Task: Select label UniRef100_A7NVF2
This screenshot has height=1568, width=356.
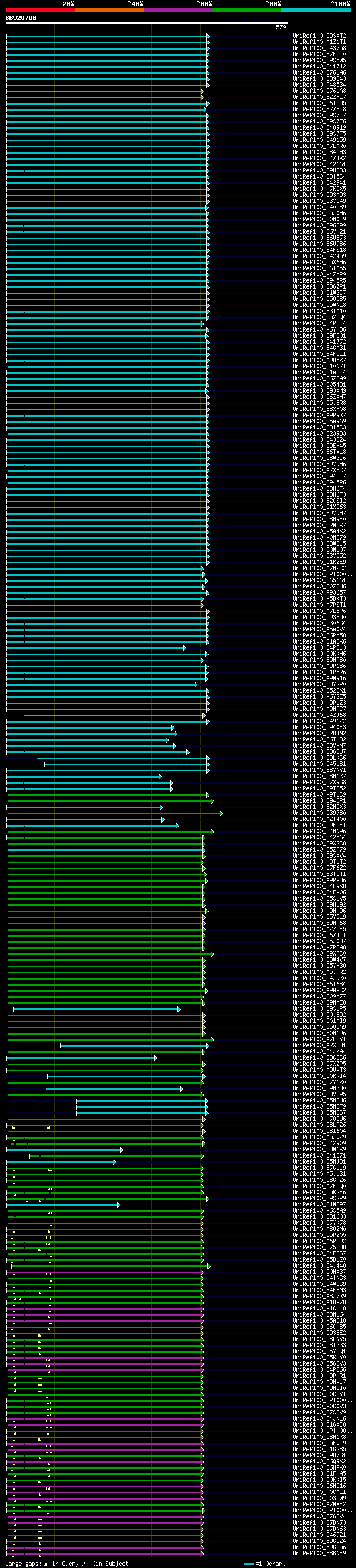Action: [x=319, y=1504]
